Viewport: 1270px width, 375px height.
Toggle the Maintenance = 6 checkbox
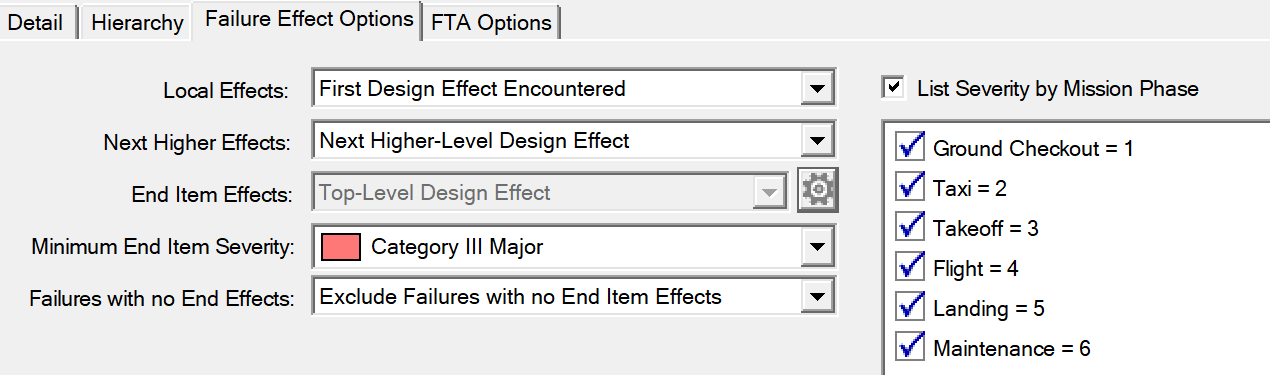[910, 348]
